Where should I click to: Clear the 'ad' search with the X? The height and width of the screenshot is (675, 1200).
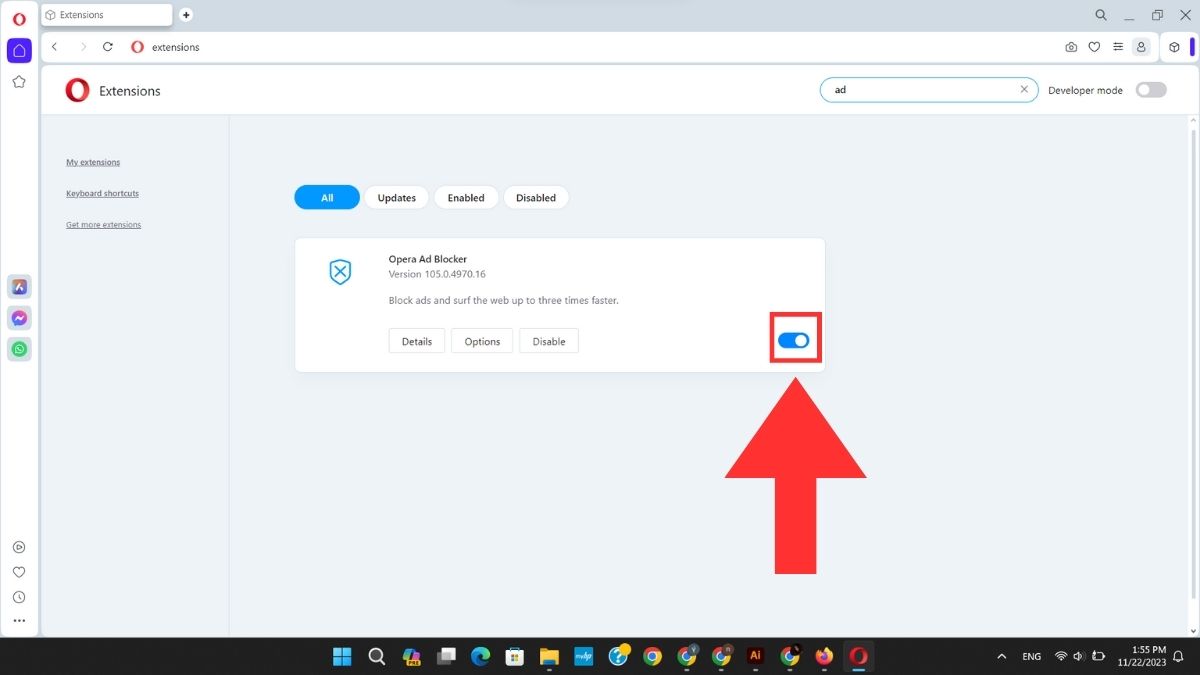(x=1024, y=89)
